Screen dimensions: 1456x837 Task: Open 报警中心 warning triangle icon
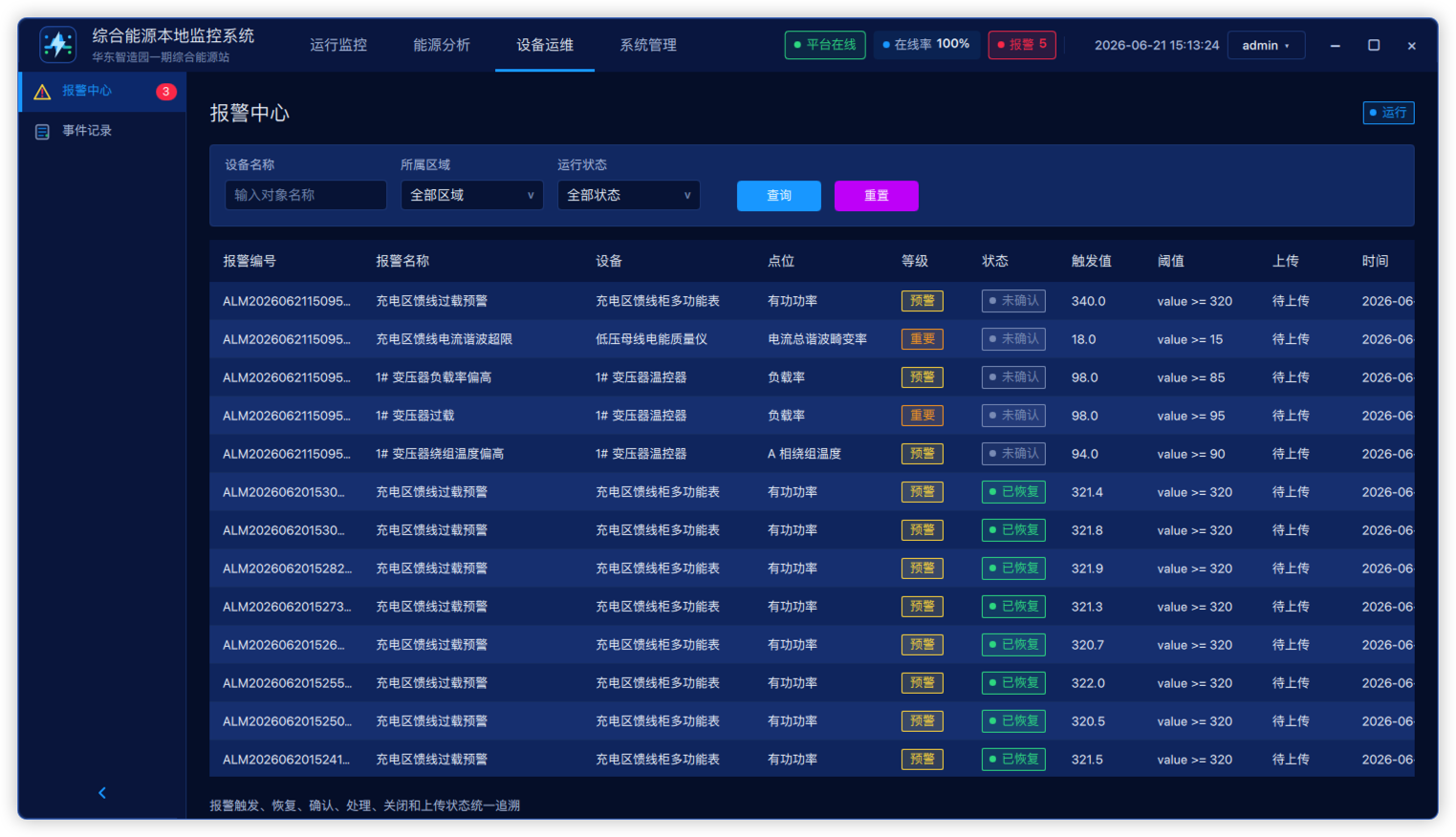(42, 92)
